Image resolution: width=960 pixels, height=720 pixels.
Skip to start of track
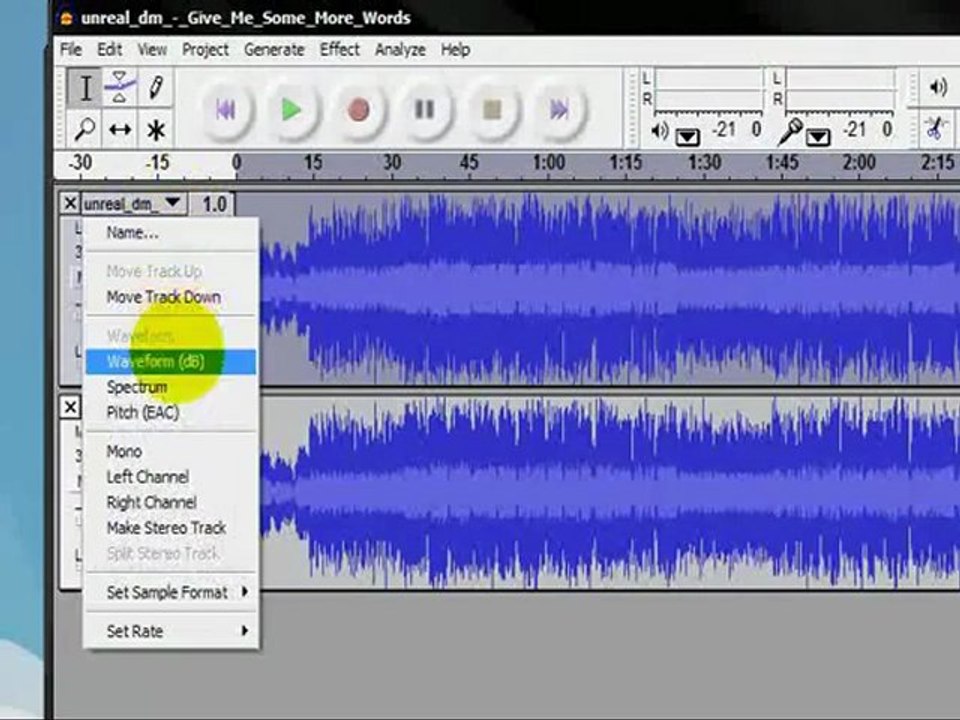point(226,110)
